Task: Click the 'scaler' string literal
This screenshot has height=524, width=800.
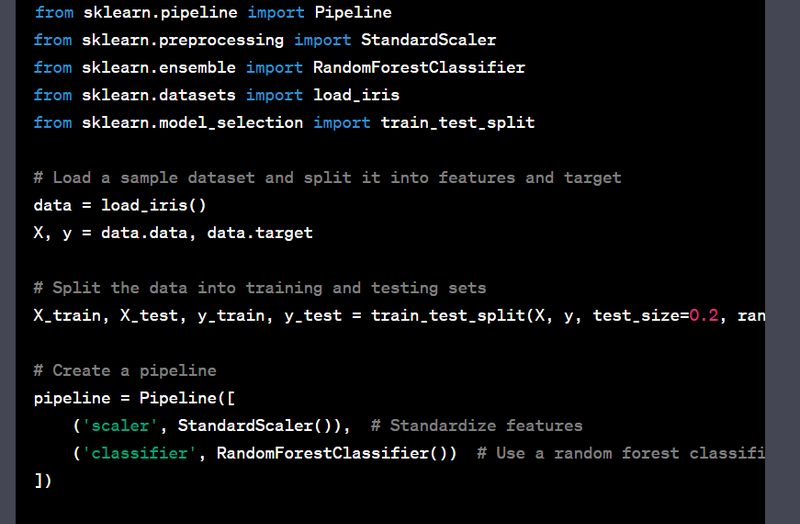Action: click(x=120, y=426)
